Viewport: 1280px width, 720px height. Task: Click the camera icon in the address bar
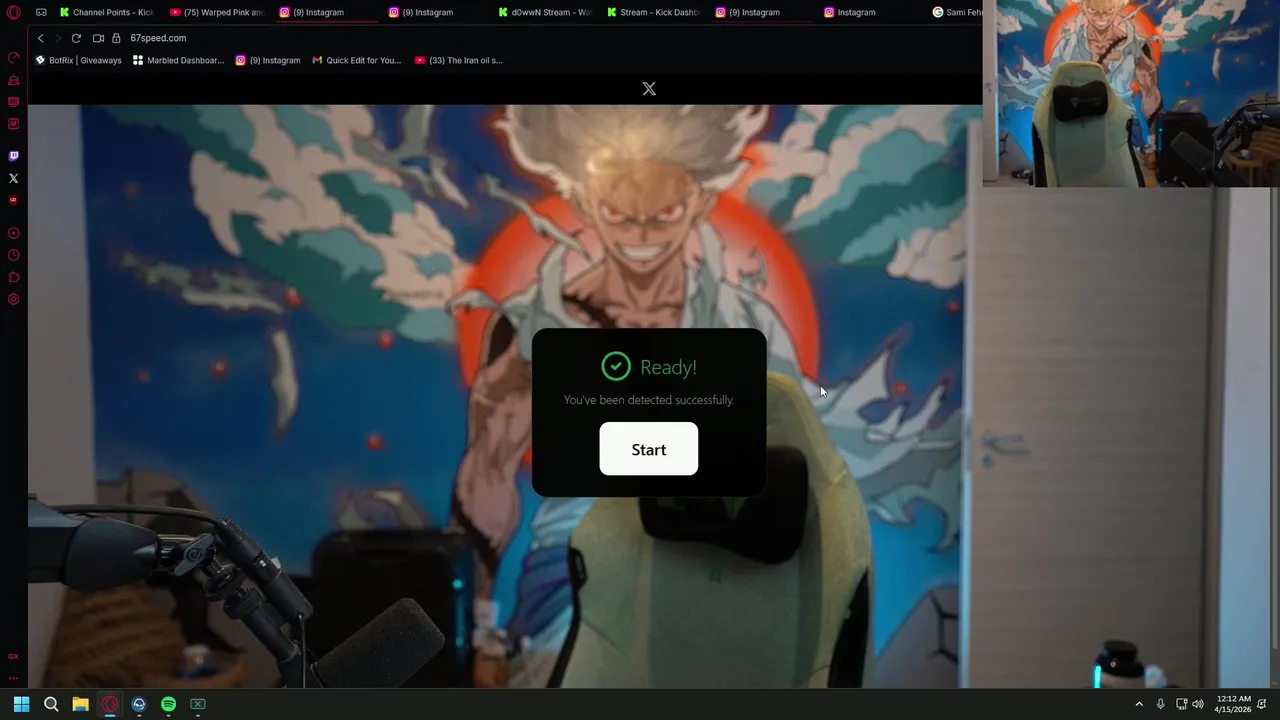click(98, 38)
